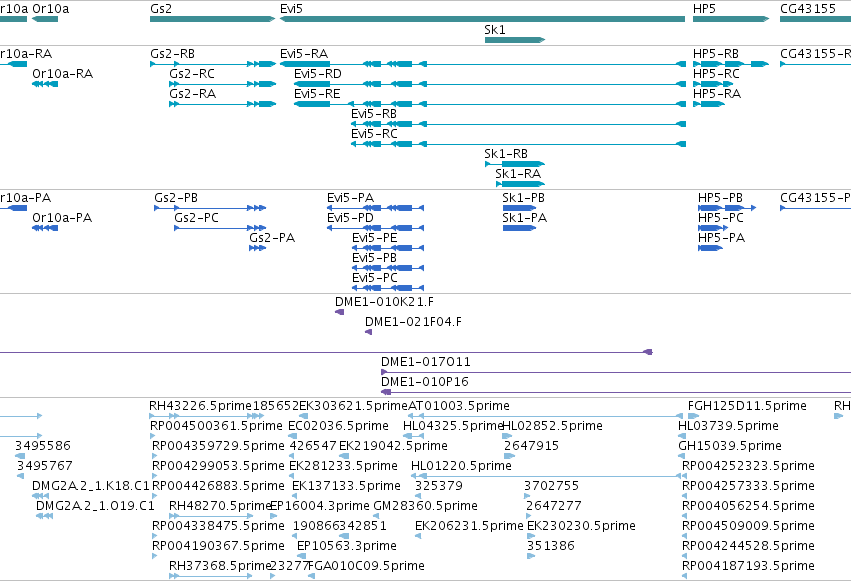Select the DME1-017O11 clone label
The height and width of the screenshot is (581, 851).
click(426, 362)
